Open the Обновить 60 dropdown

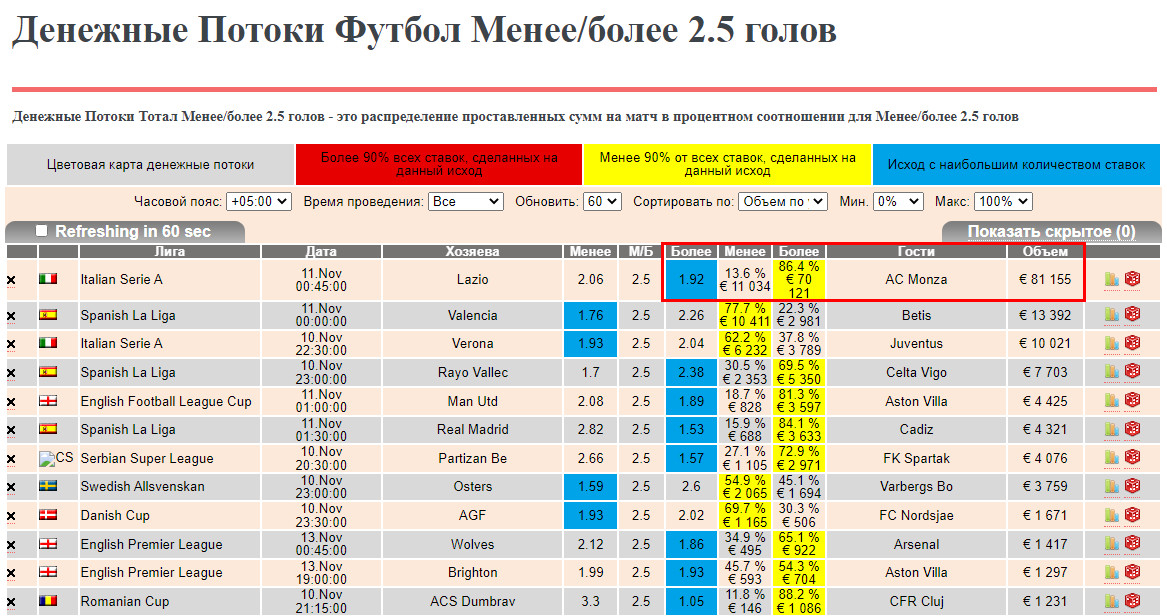pyautogui.click(x=602, y=202)
